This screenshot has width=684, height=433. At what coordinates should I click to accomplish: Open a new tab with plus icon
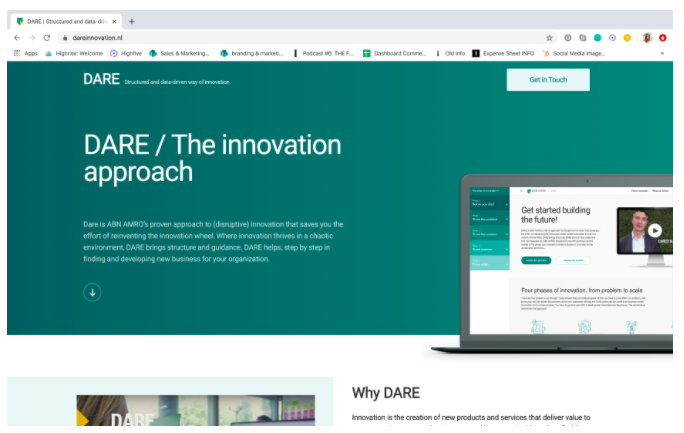[x=132, y=21]
